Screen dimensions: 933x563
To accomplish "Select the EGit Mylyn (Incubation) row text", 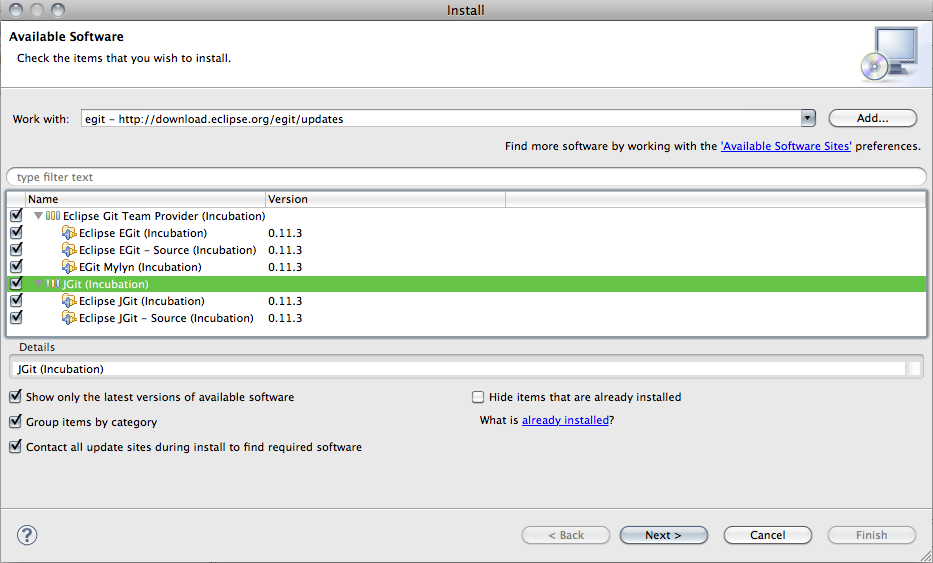I will 140,267.
